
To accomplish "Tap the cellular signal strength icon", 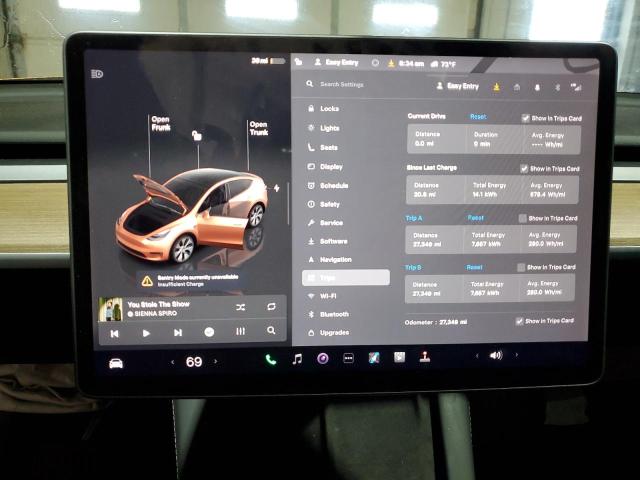I will click(576, 87).
